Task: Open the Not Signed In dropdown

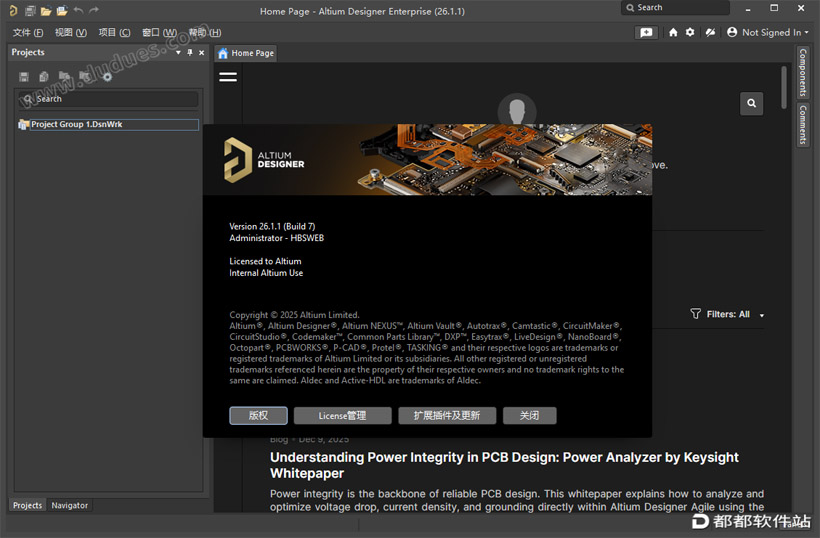Action: [x=775, y=32]
